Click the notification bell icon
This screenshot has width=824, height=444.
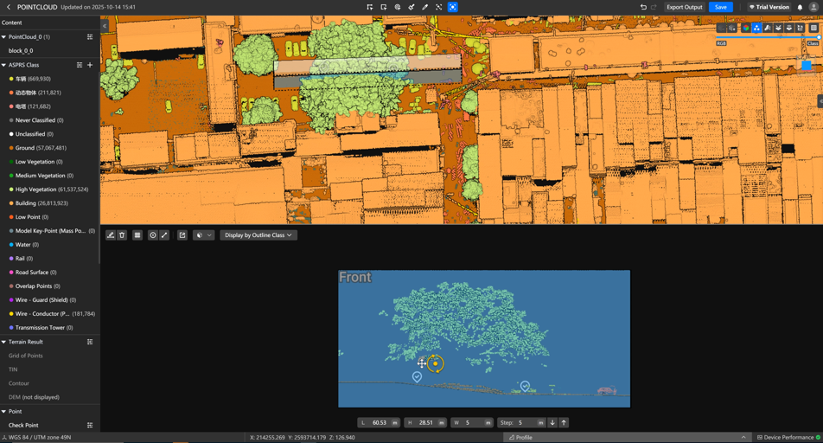(800, 7)
